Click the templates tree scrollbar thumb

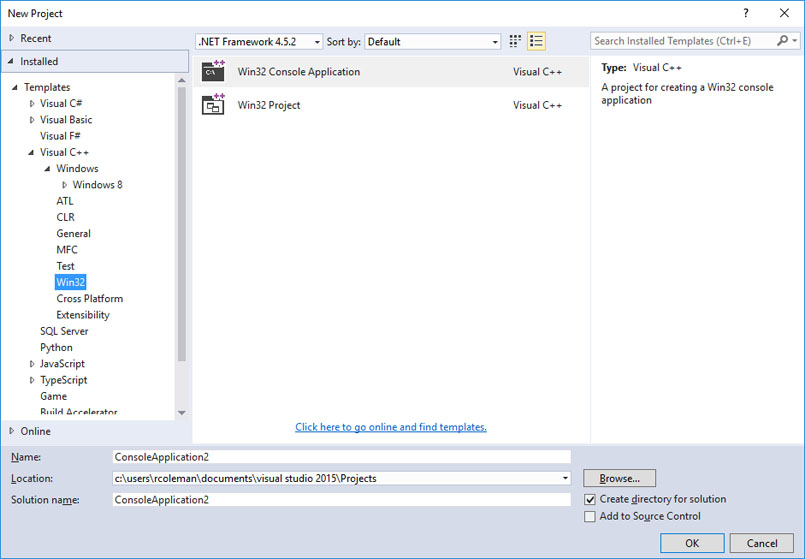[182, 224]
